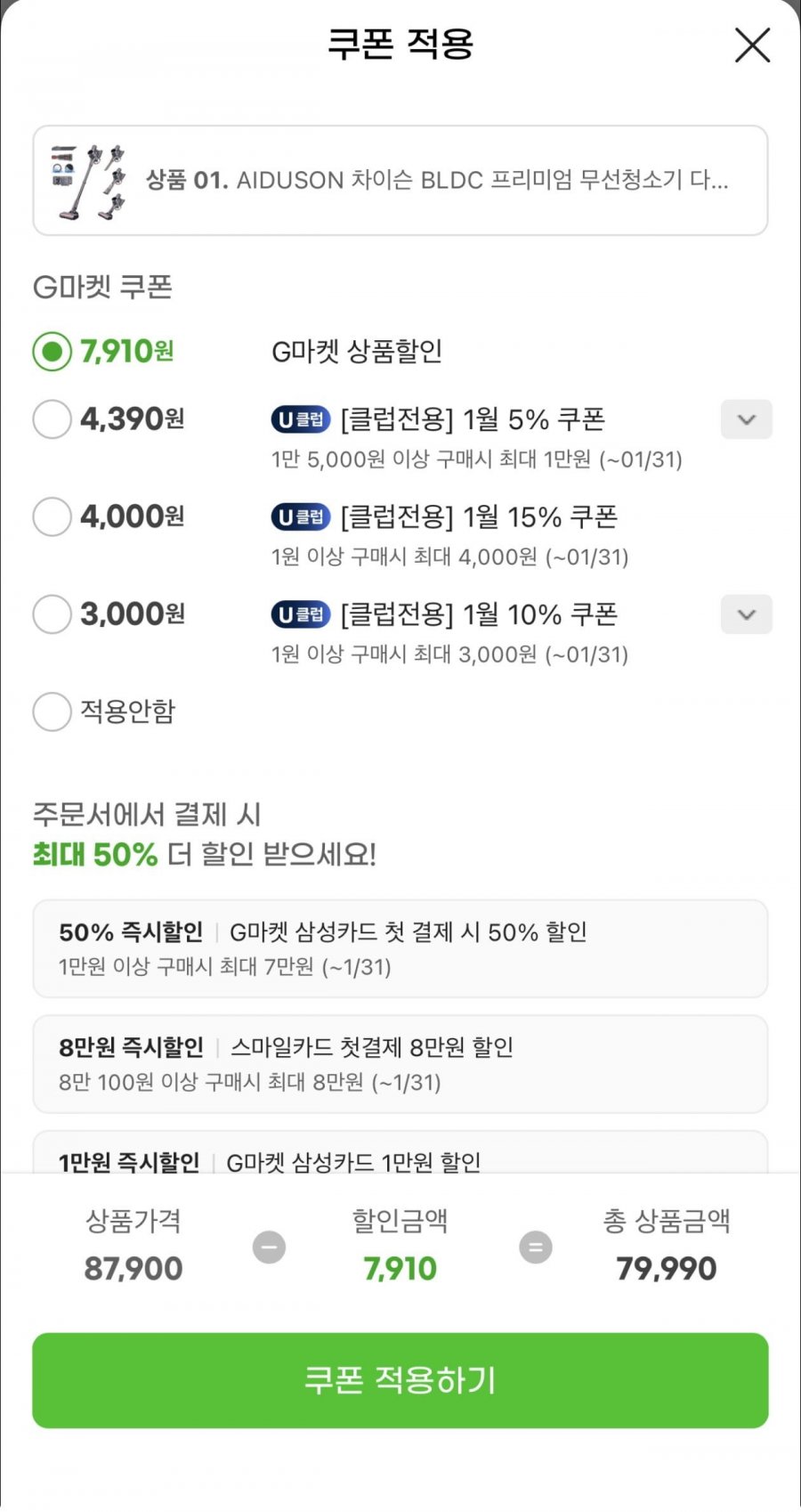
Task: Click the equals icon in price summary
Action: pos(535,1247)
